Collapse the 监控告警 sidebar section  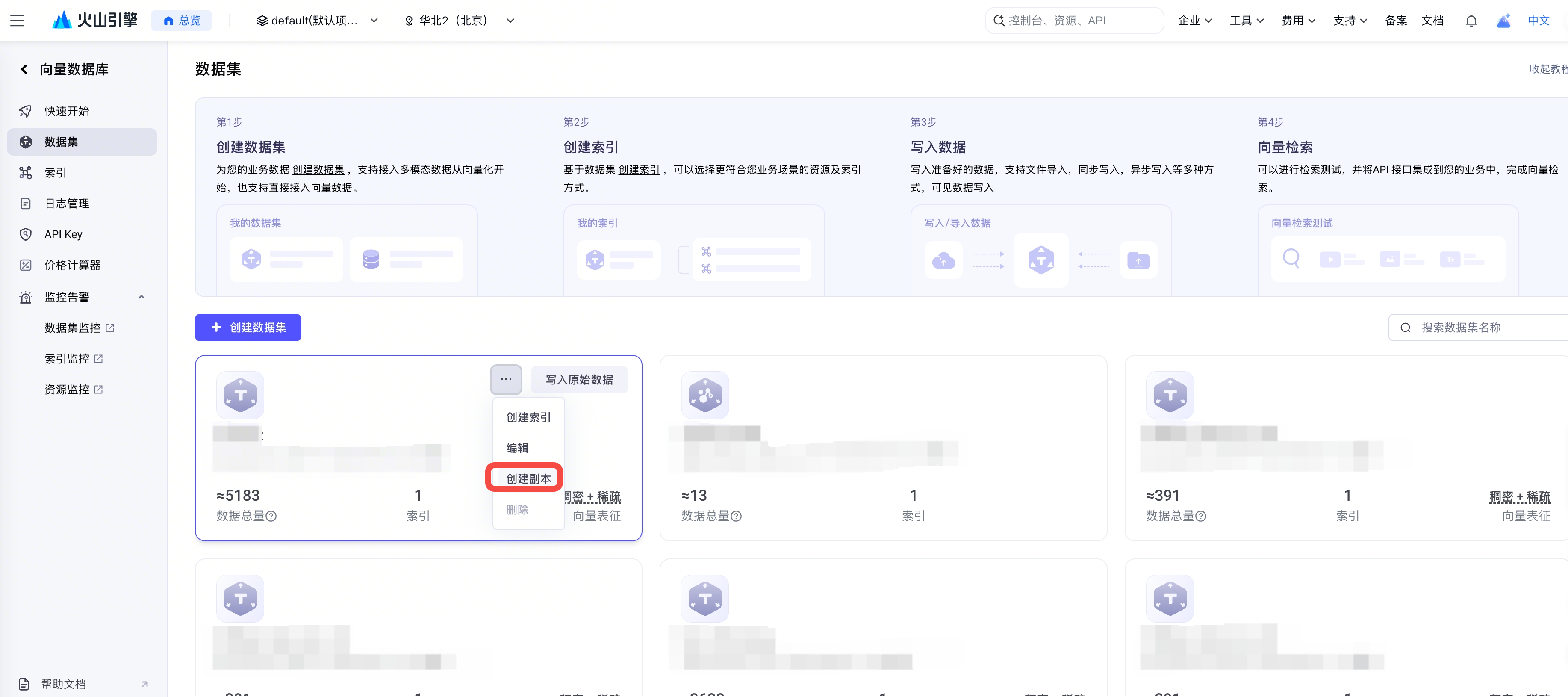coord(141,297)
